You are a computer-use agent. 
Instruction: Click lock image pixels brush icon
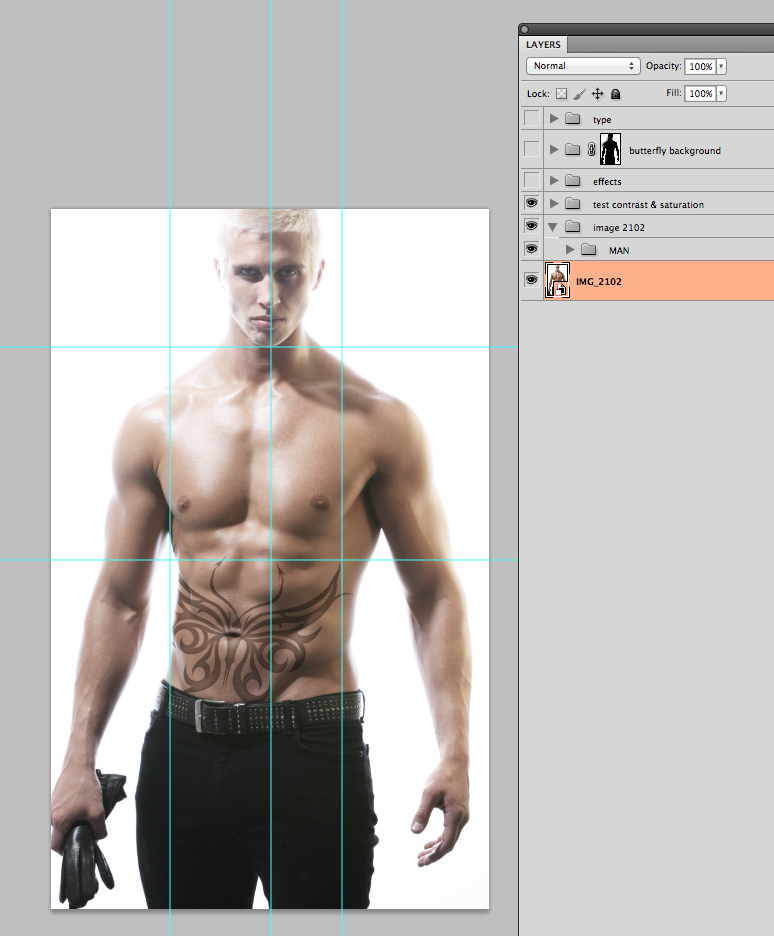point(579,94)
